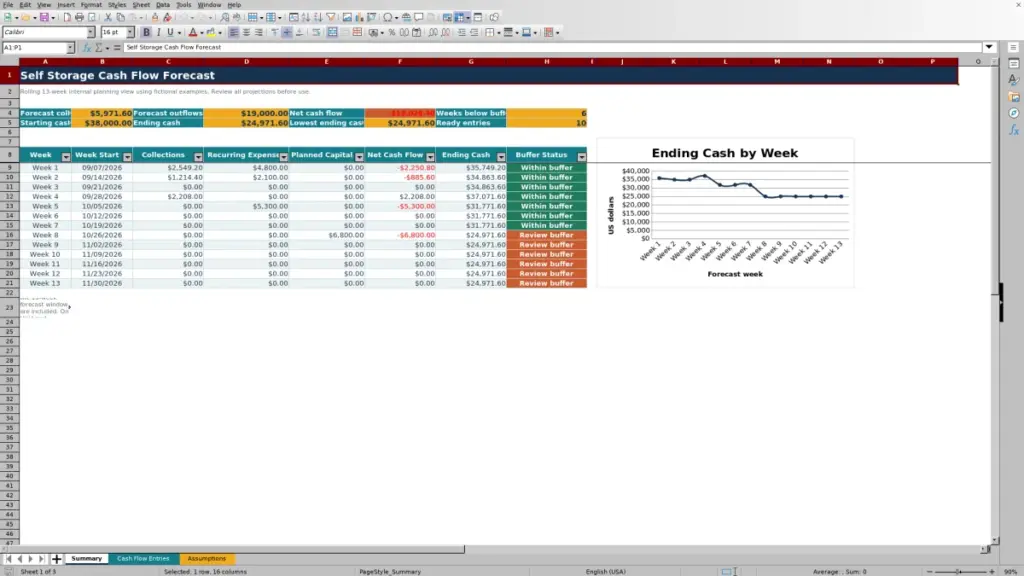Expand the formula bar
Viewport: 1024px width, 576px height.
pyautogui.click(x=989, y=47)
